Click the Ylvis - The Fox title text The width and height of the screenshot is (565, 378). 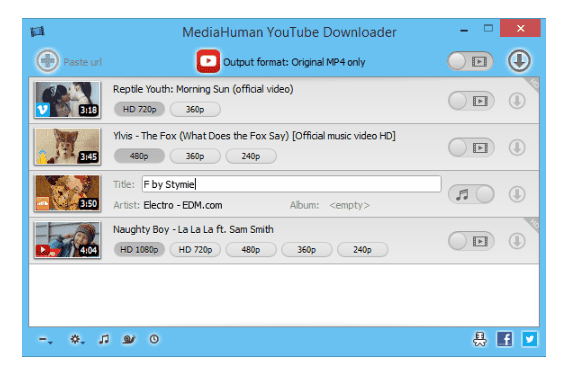pos(254,136)
